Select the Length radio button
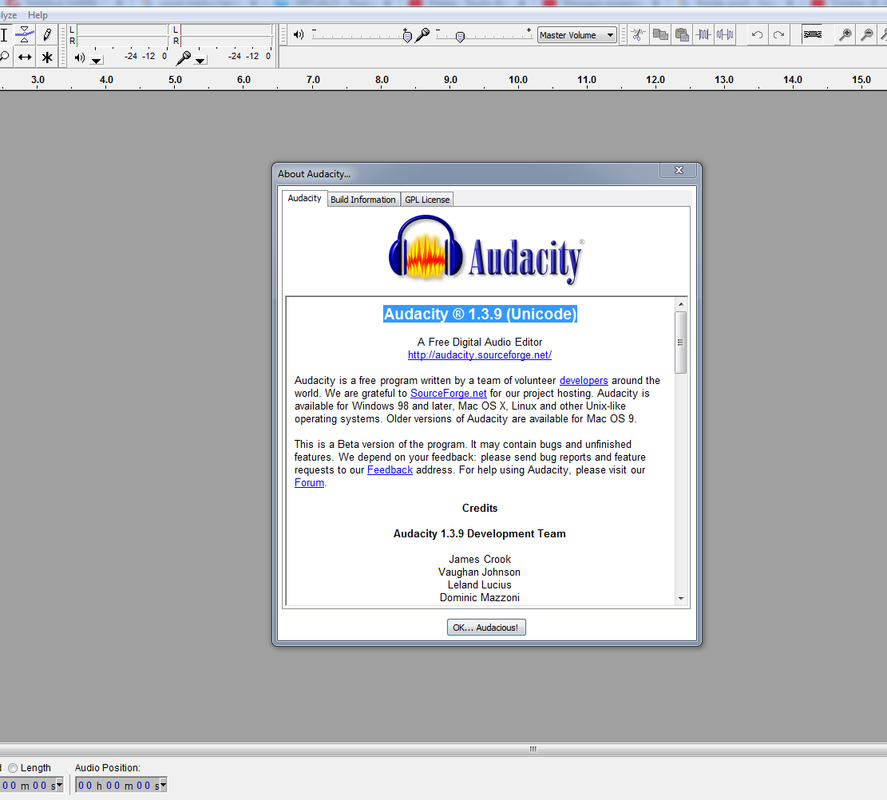Image resolution: width=887 pixels, height=800 pixels. [12, 768]
